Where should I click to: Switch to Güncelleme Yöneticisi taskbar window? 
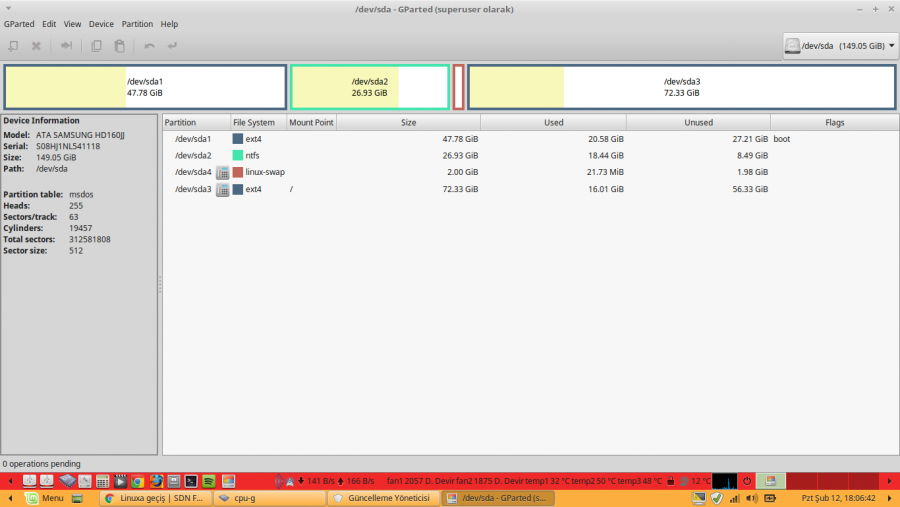tap(385, 498)
